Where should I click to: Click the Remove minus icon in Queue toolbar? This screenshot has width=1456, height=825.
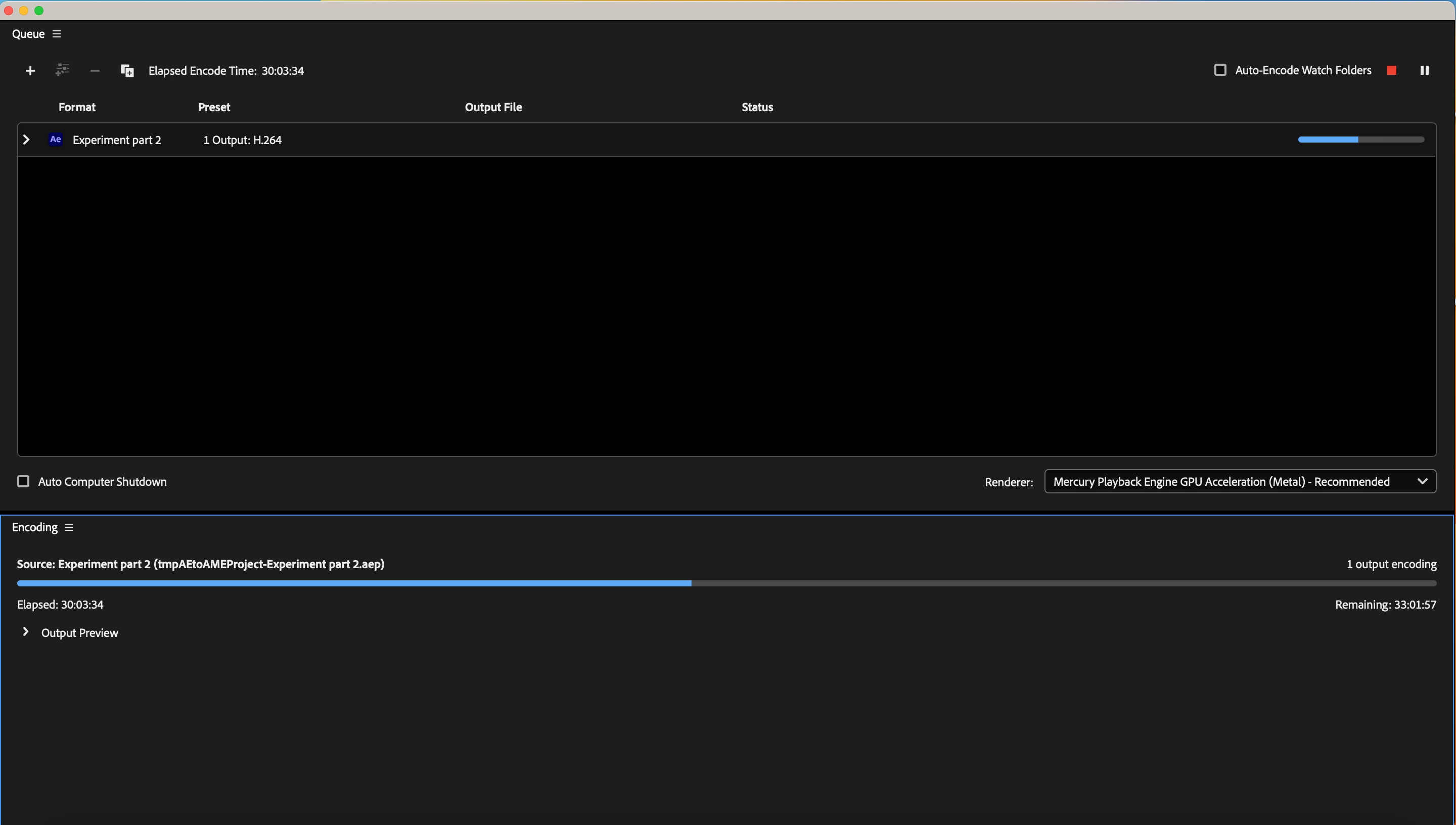[95, 71]
